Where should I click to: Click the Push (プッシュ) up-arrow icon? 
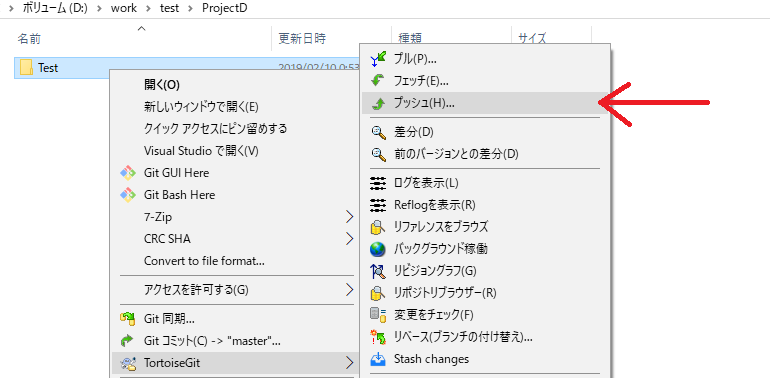coord(378,104)
